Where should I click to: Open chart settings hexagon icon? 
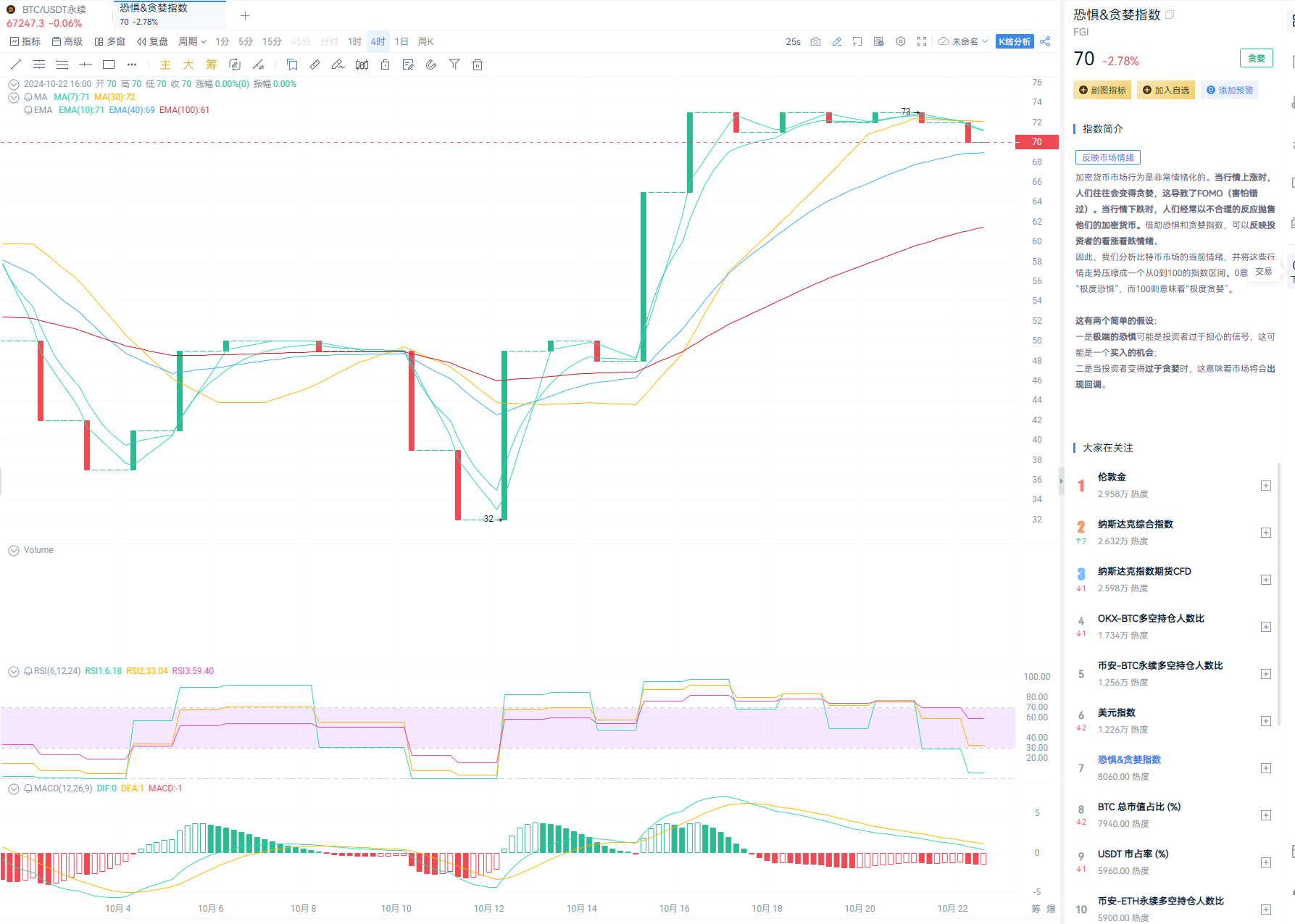pyautogui.click(x=901, y=41)
